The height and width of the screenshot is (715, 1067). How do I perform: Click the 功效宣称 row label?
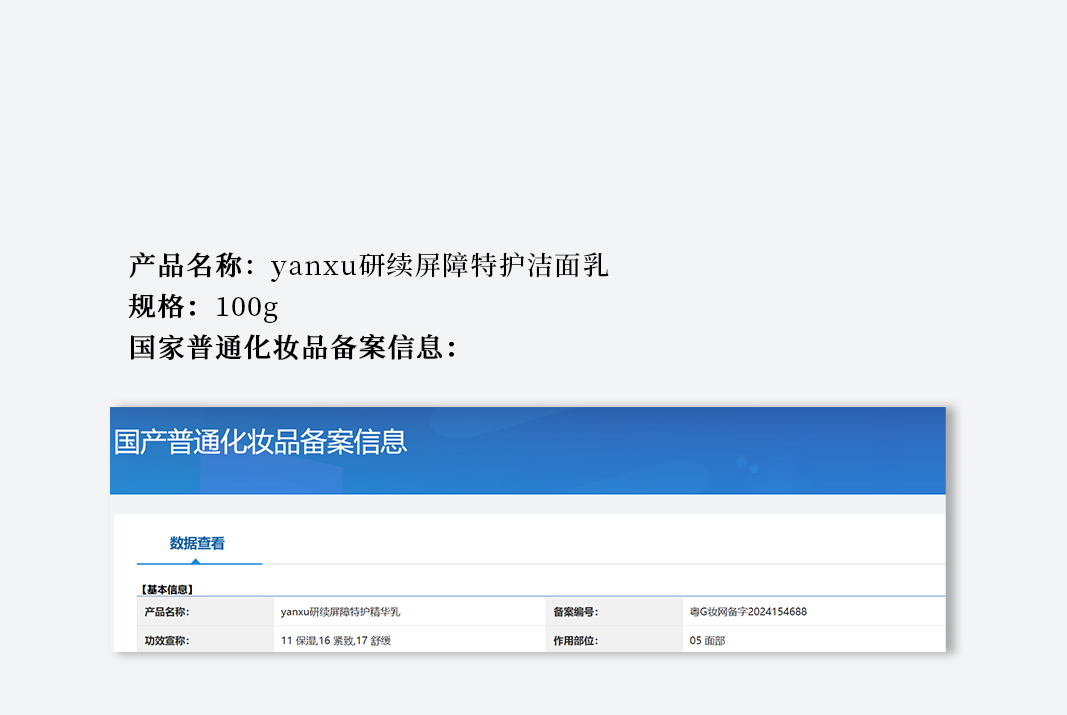tap(167, 641)
